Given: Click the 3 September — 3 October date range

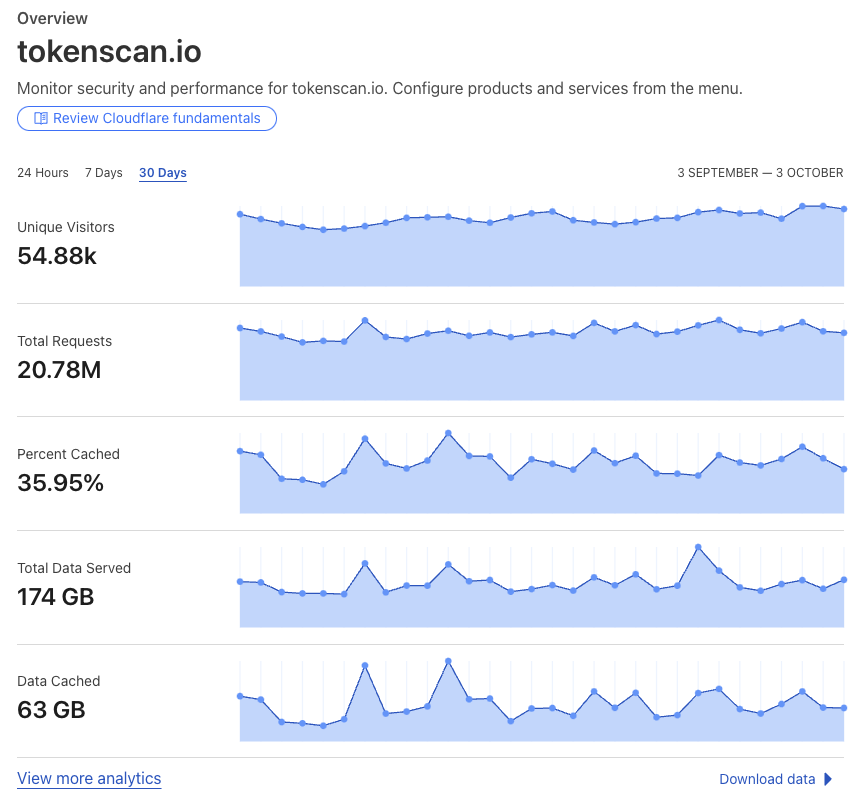Looking at the screenshot, I should pyautogui.click(x=760, y=173).
